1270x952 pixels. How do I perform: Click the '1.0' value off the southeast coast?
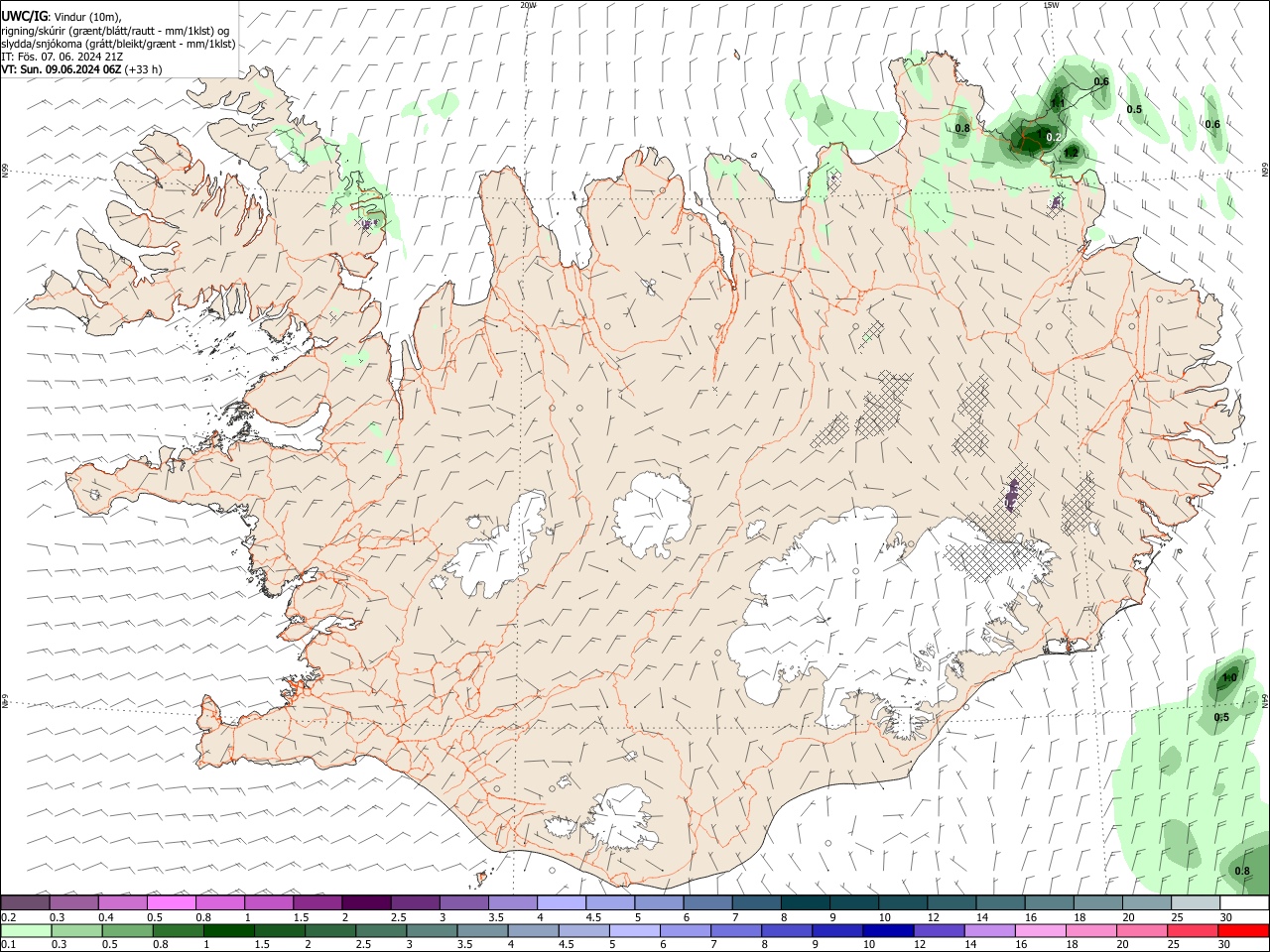tap(1229, 677)
